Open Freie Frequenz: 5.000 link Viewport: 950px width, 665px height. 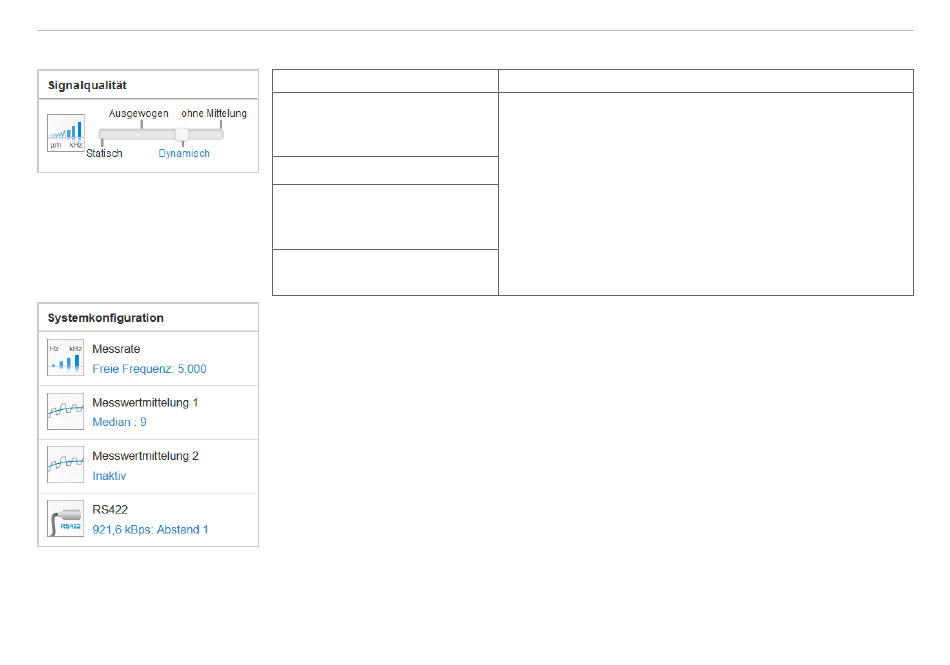pyautogui.click(x=149, y=369)
